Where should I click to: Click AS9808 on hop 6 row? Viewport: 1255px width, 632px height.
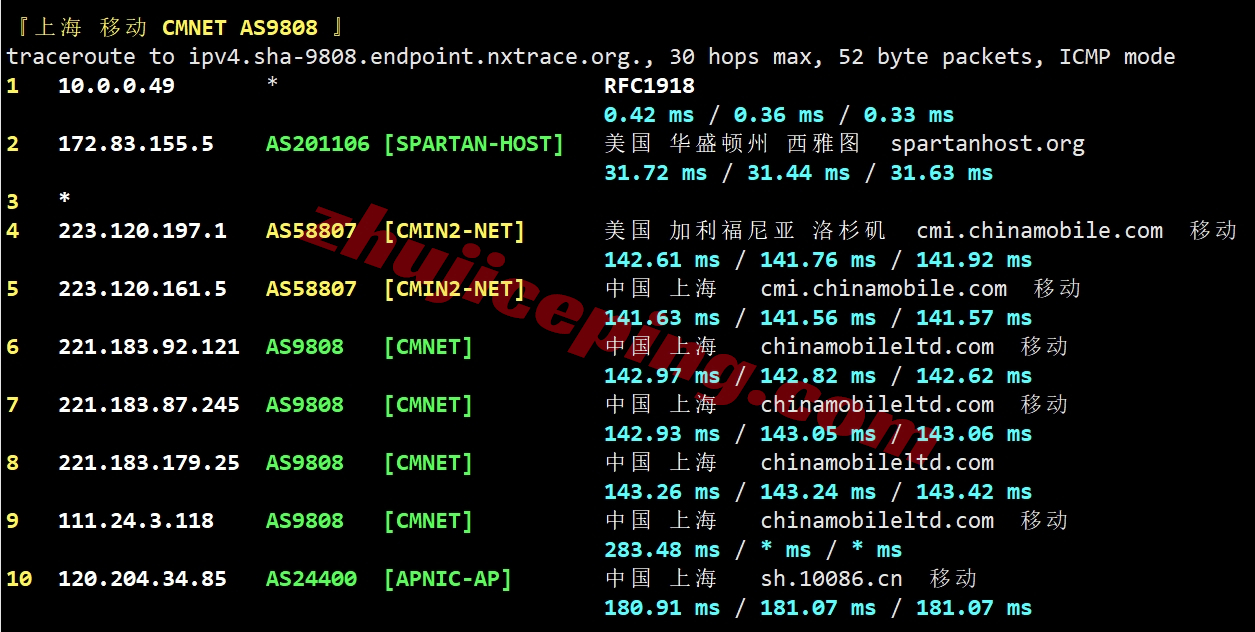305,347
